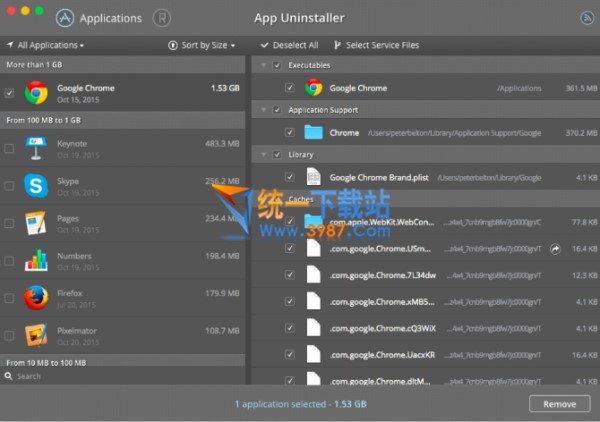Select the Keynote app icon

pos(36,148)
